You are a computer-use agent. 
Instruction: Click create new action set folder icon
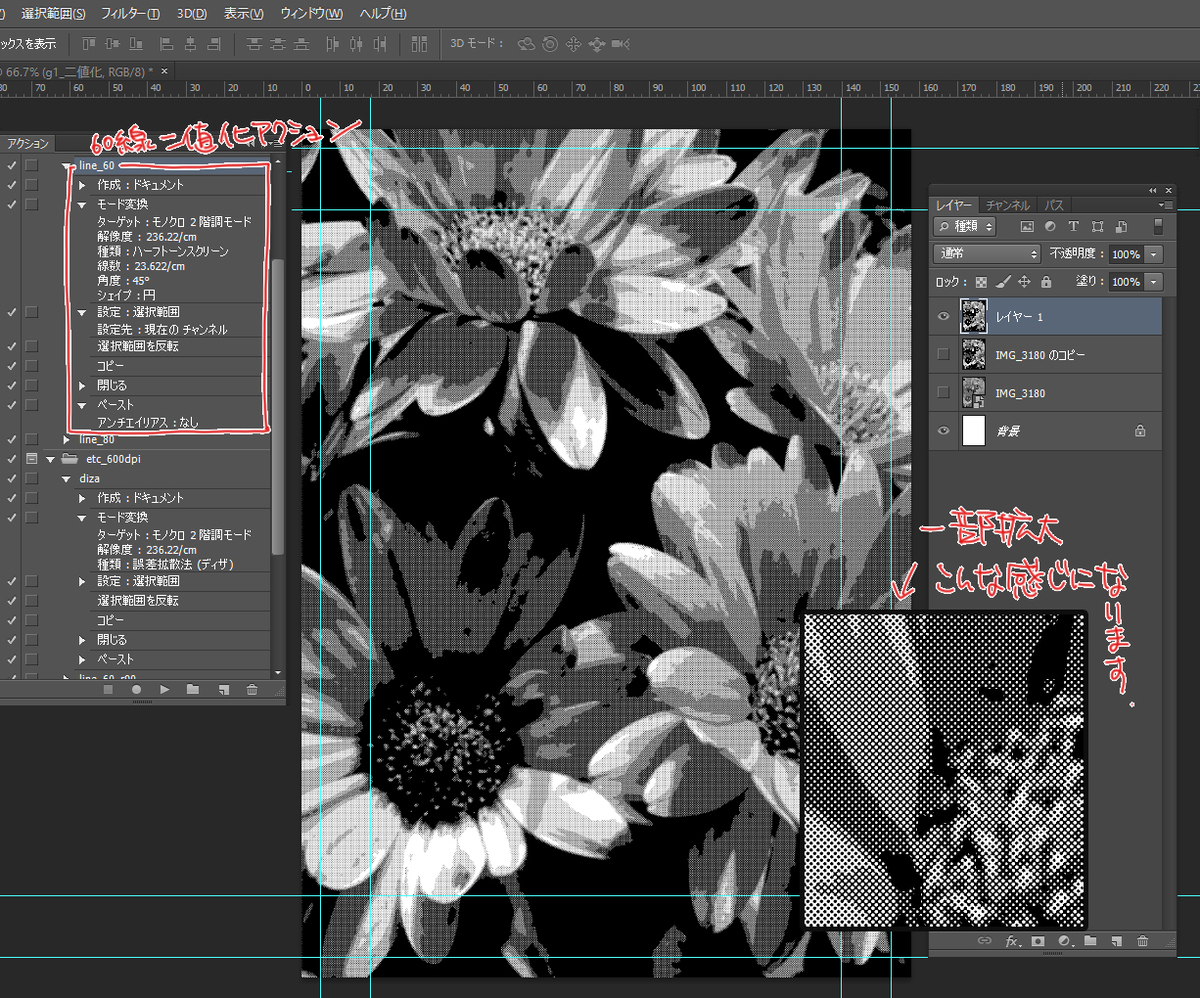193,689
